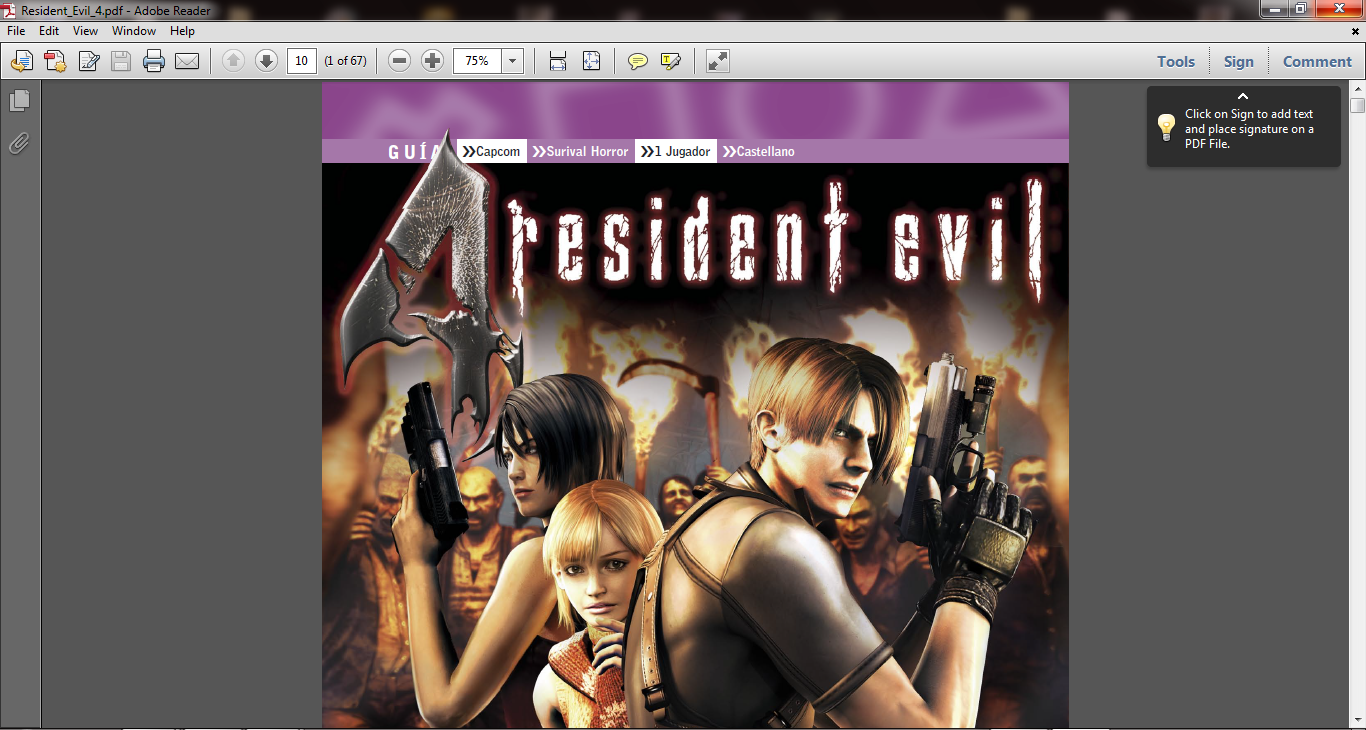Click the Highlight text tool icon

(x=670, y=61)
